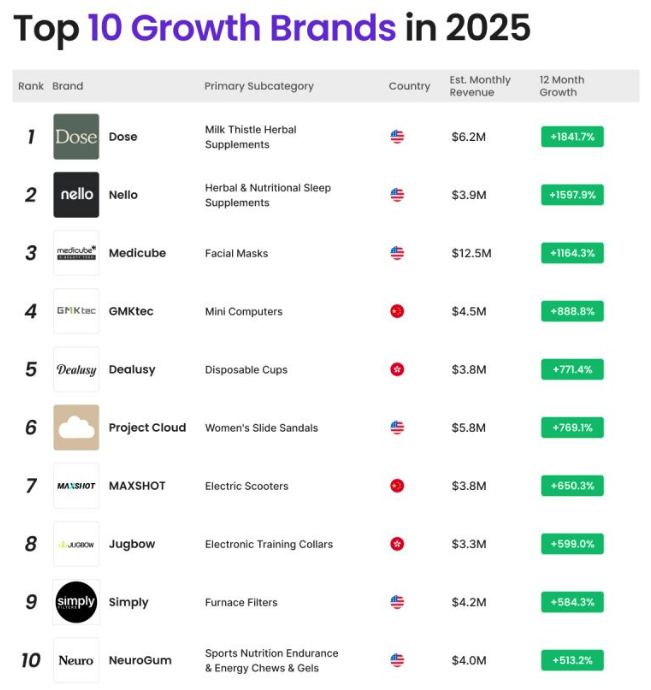
Task: Click the China flag for GMKtec
Action: click(397, 311)
